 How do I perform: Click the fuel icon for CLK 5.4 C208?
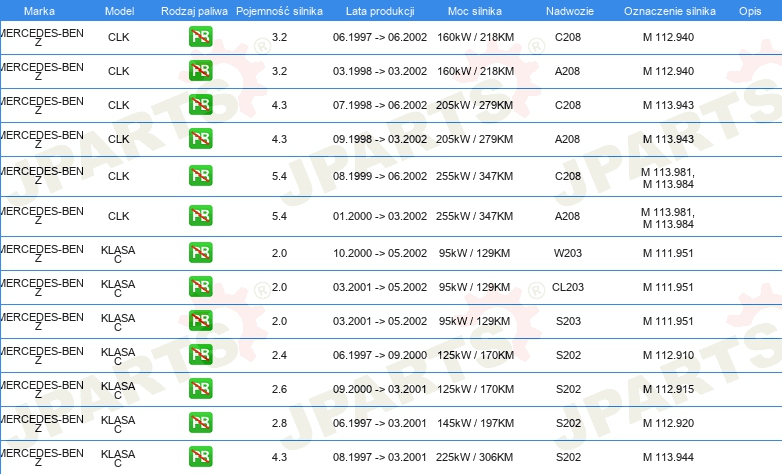pos(200,176)
